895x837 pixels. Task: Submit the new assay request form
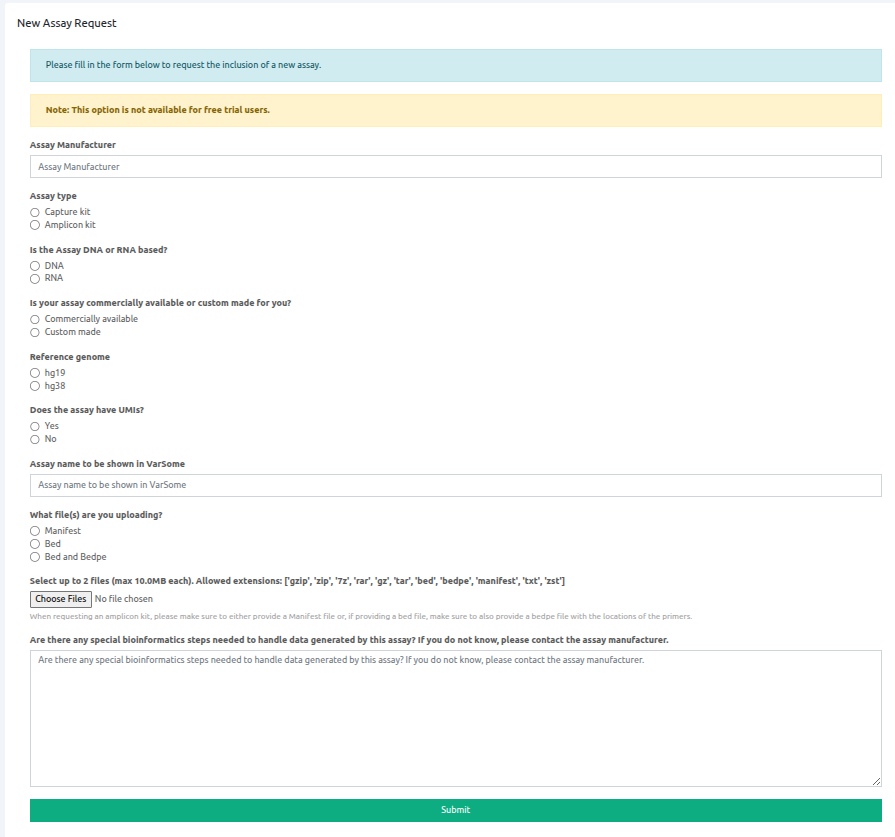tap(455, 810)
